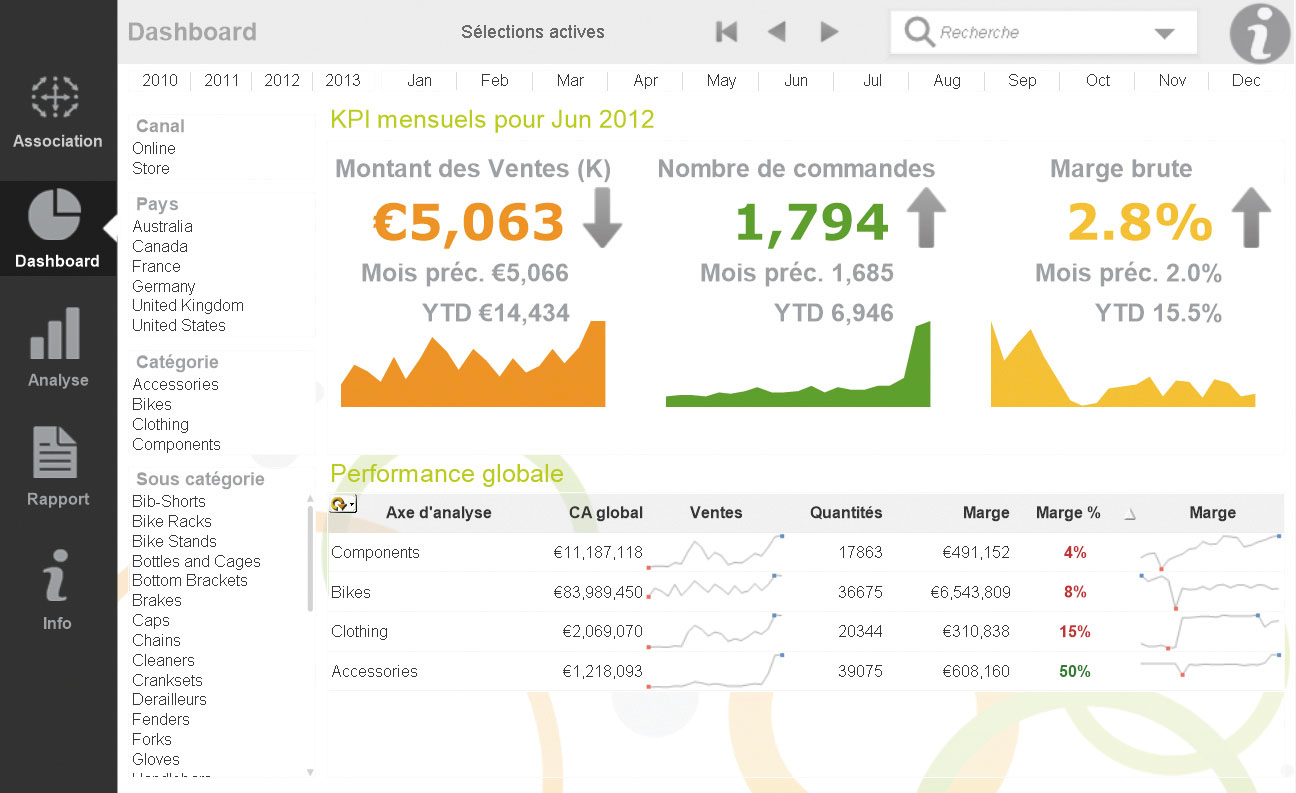Select France in Pays list

pyautogui.click(x=156, y=266)
